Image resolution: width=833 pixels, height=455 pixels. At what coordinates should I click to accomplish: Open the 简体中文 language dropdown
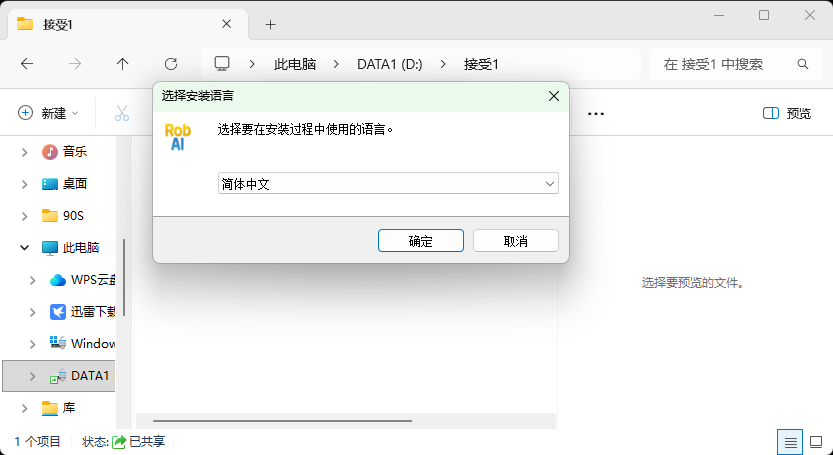[x=388, y=184]
